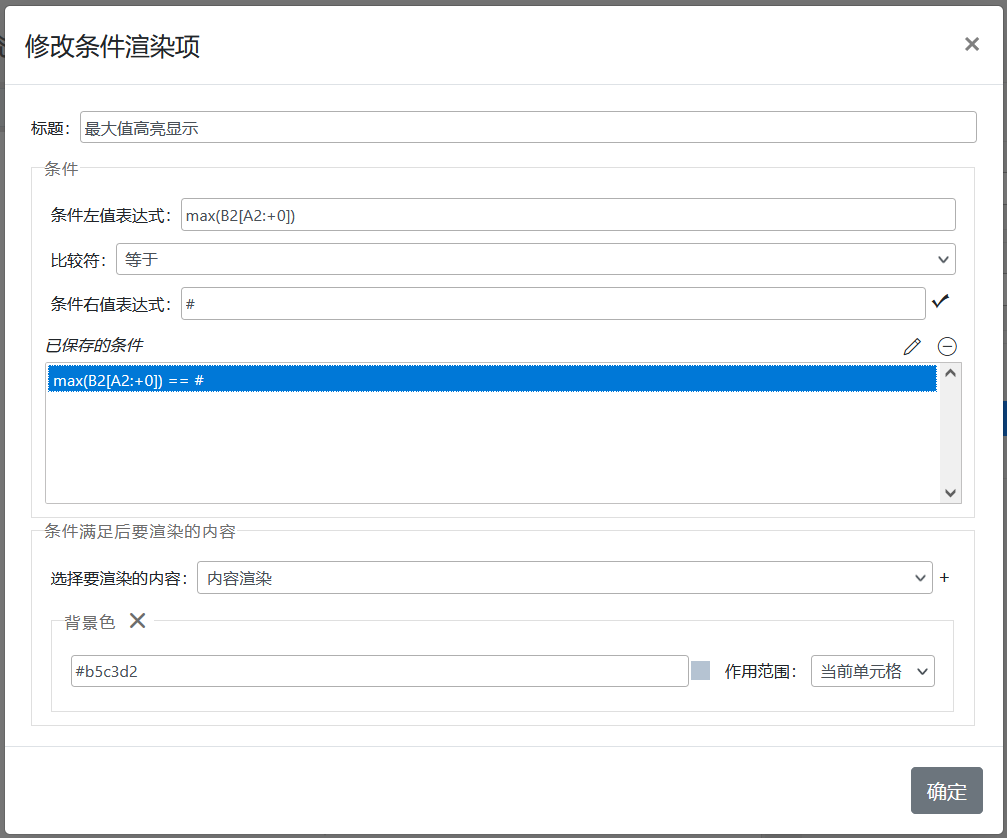Click the 标题 input field
Screen dimensions: 1007x838
tap(528, 127)
